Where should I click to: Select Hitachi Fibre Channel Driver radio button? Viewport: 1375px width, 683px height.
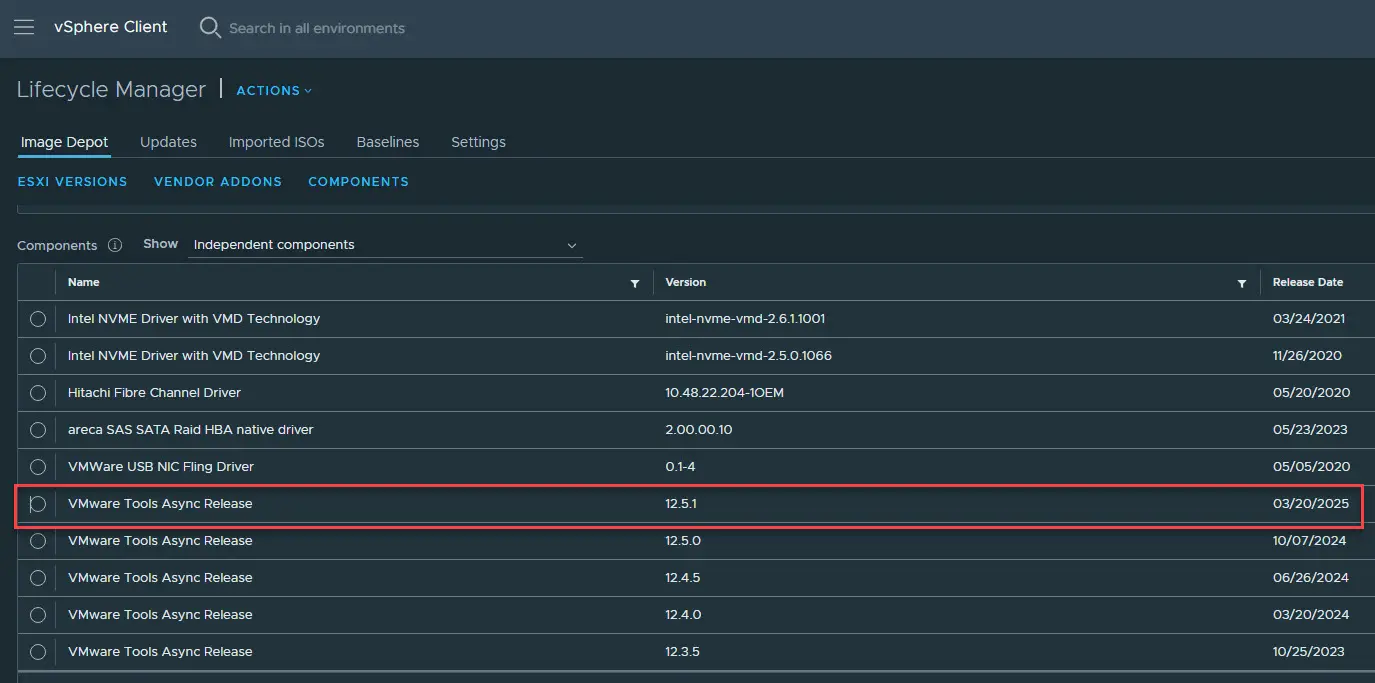point(38,393)
